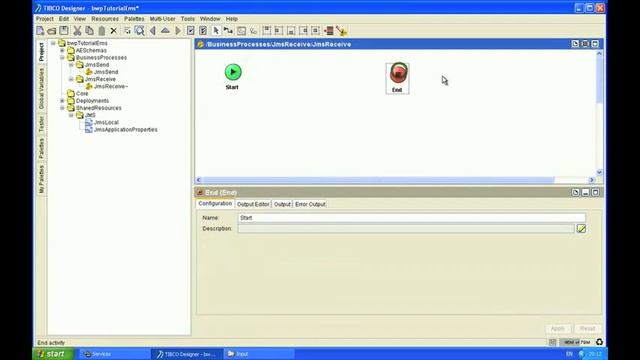Collapse the BusinessProcesses folder node
The height and width of the screenshot is (360, 640).
pyautogui.click(x=62, y=58)
